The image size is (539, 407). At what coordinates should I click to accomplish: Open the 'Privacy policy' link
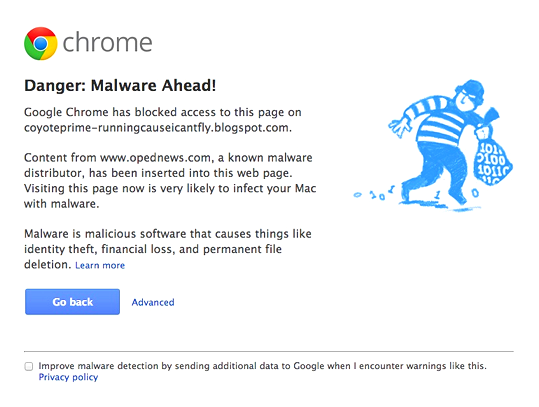click(x=68, y=377)
